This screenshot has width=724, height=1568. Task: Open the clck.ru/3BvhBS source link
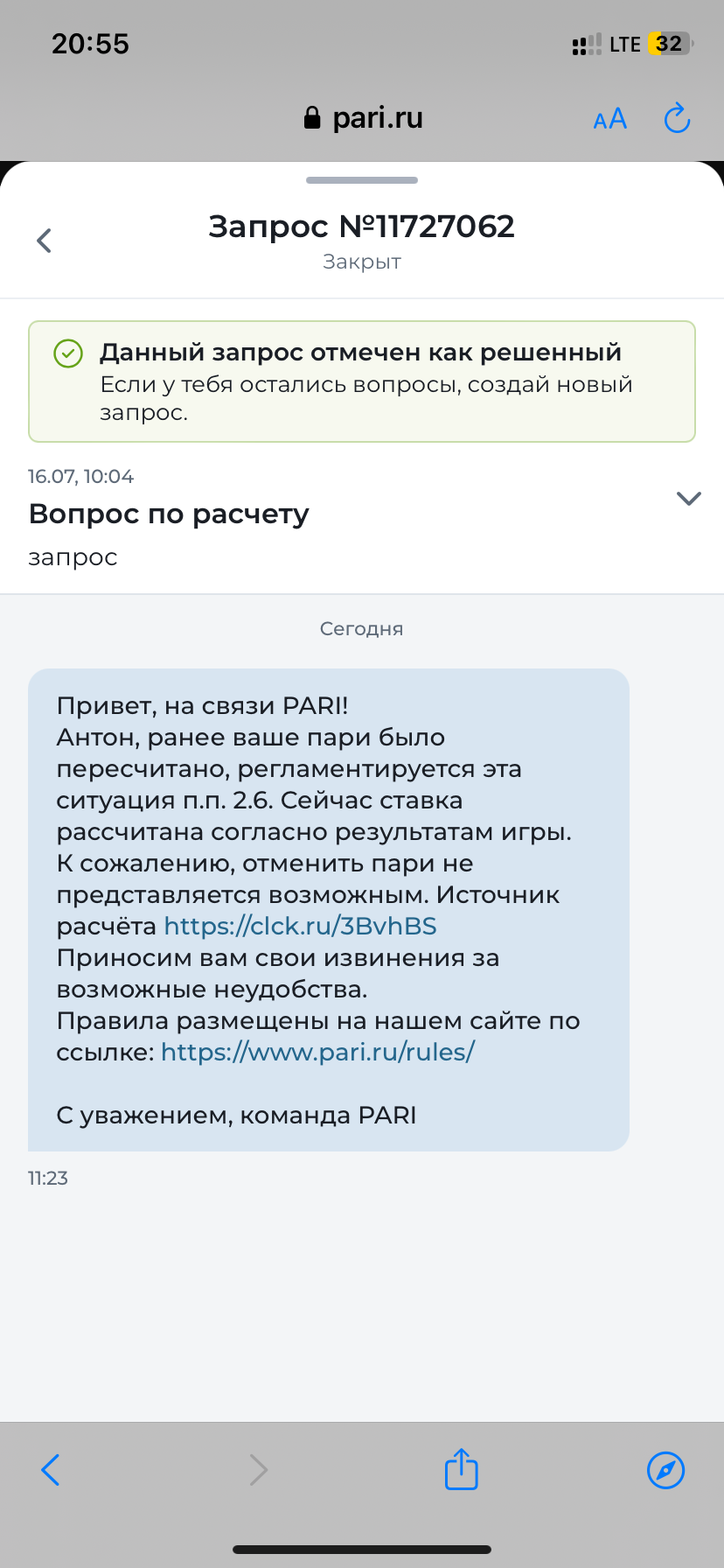point(300,927)
